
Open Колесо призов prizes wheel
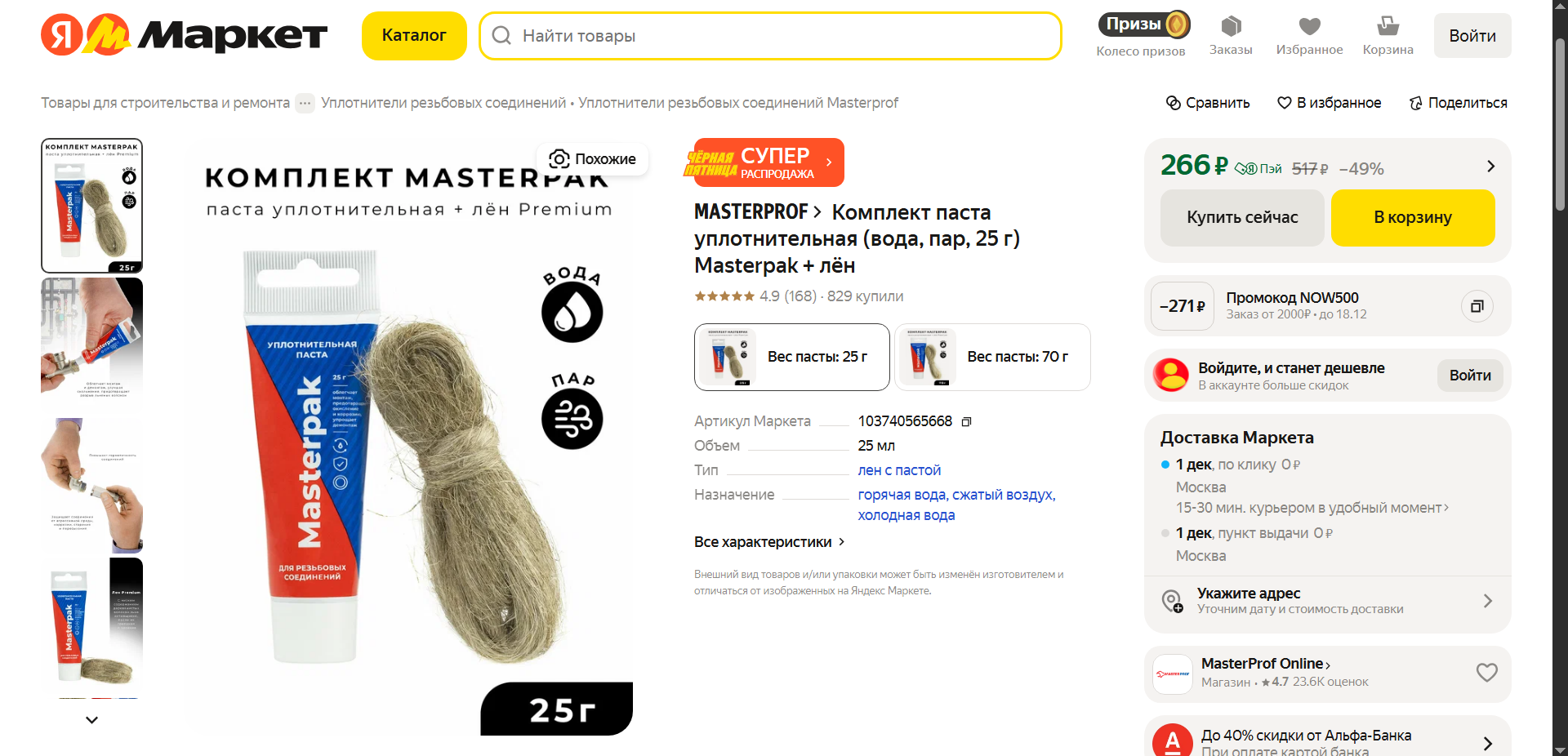point(1141,35)
